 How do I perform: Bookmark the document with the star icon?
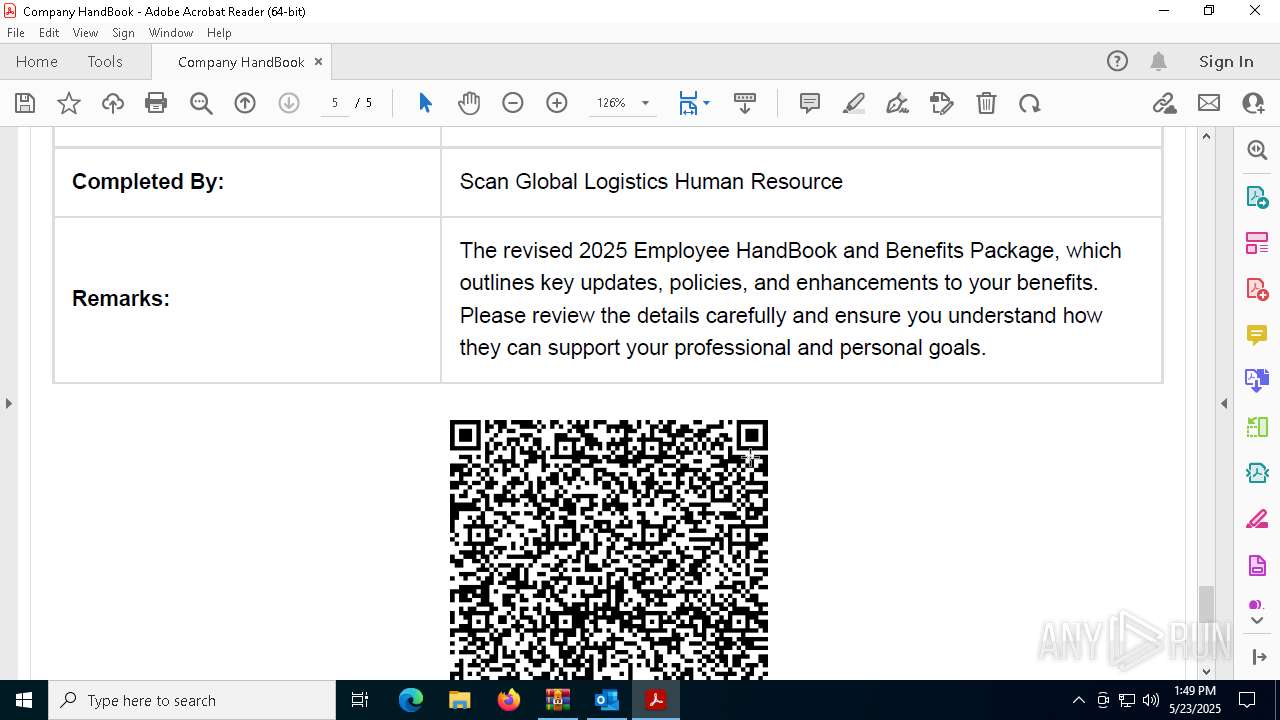point(69,103)
